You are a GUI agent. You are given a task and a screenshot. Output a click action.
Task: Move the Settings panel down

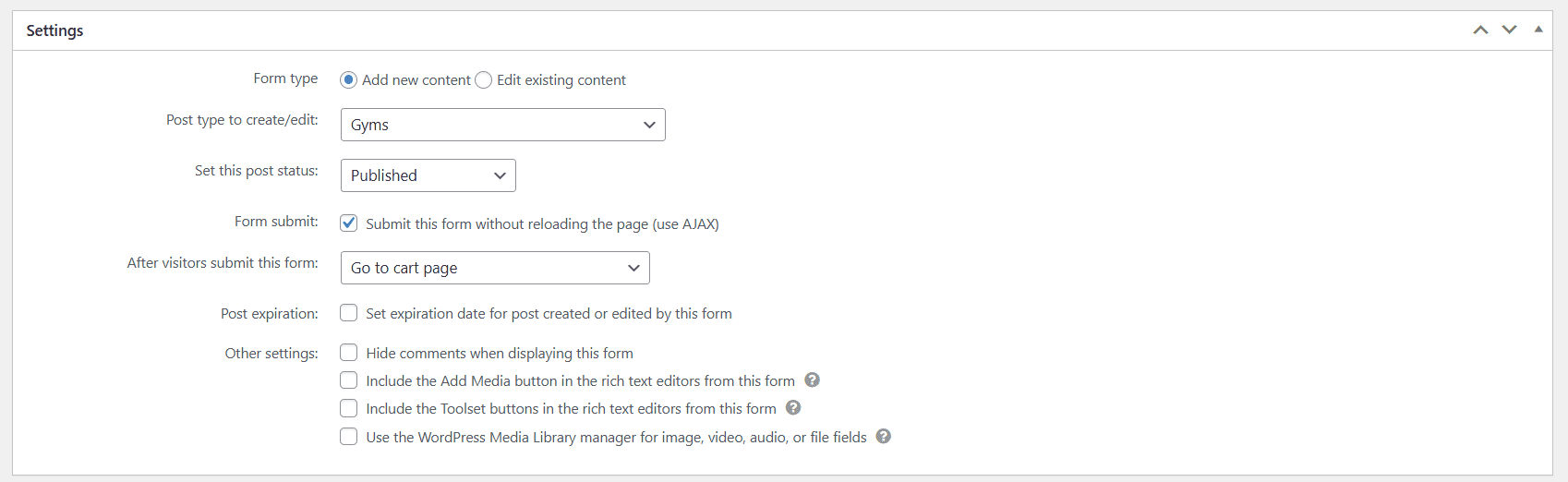[1509, 30]
